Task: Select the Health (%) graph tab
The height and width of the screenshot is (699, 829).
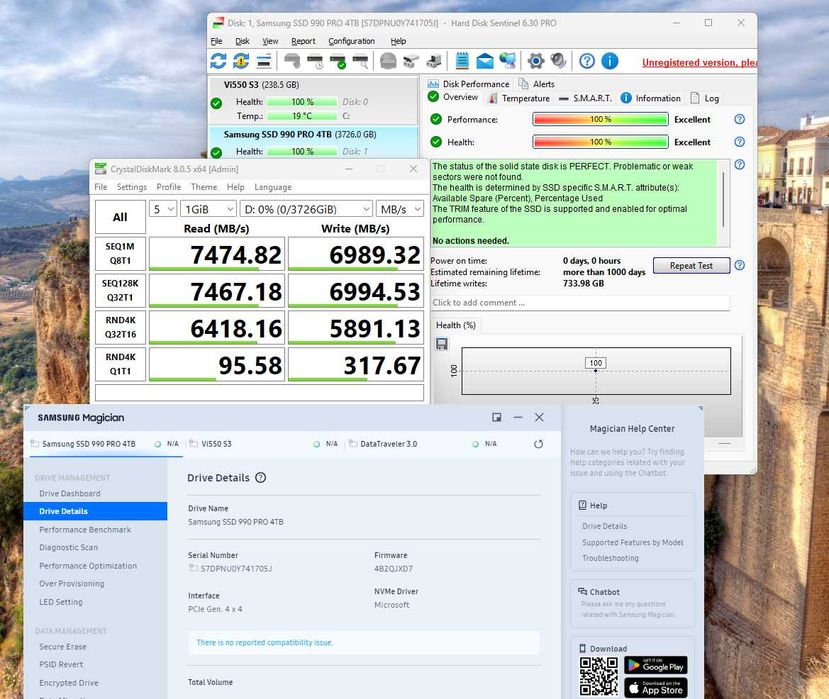Action: pyautogui.click(x=456, y=325)
